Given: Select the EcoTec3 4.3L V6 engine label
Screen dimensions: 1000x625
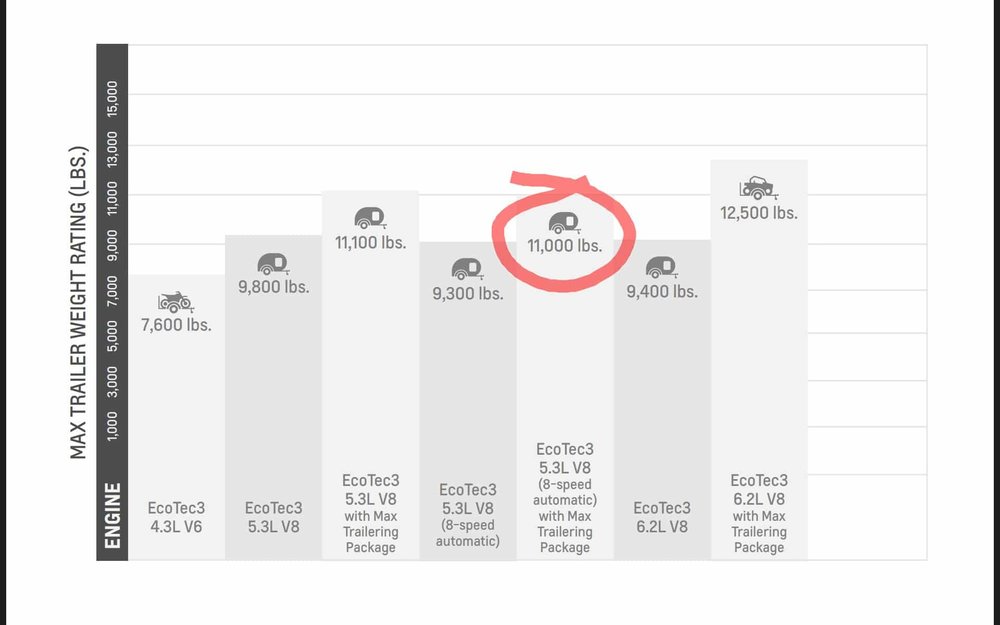Looking at the screenshot, I should 175,517.
